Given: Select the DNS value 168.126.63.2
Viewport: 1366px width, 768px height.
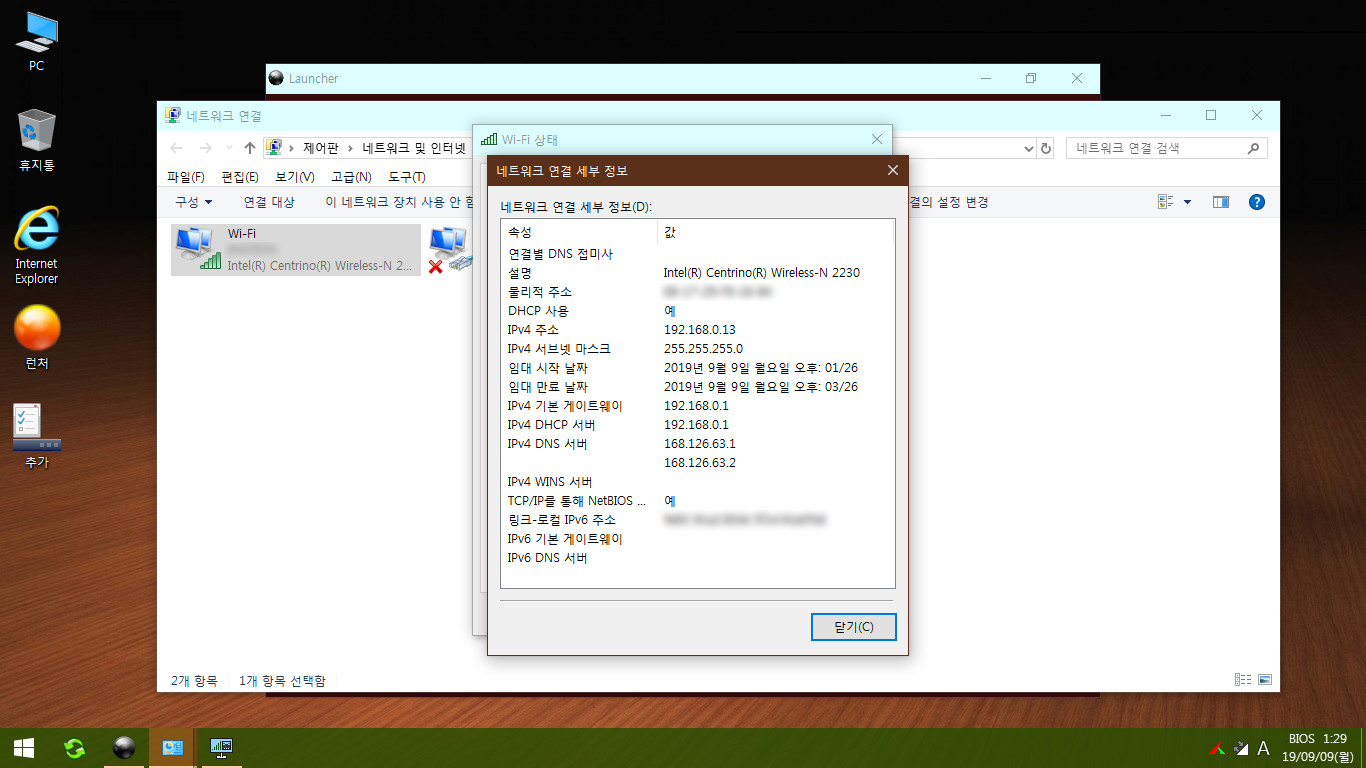Looking at the screenshot, I should pos(700,463).
